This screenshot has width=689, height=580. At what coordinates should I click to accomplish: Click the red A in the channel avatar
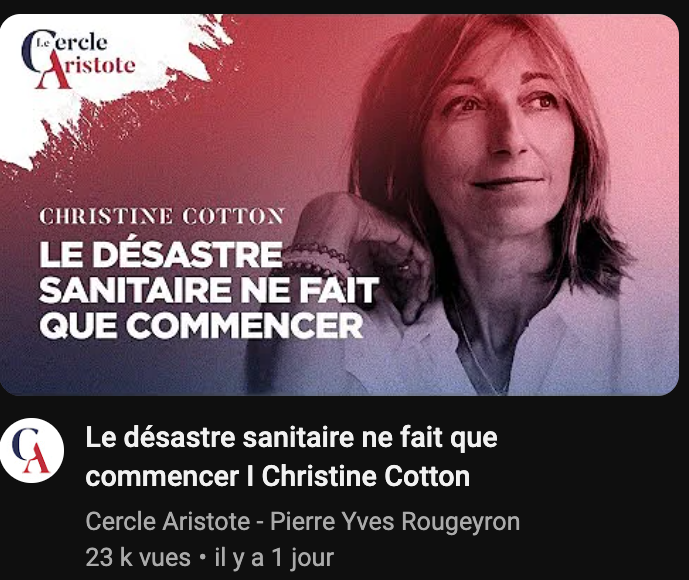coord(37,458)
